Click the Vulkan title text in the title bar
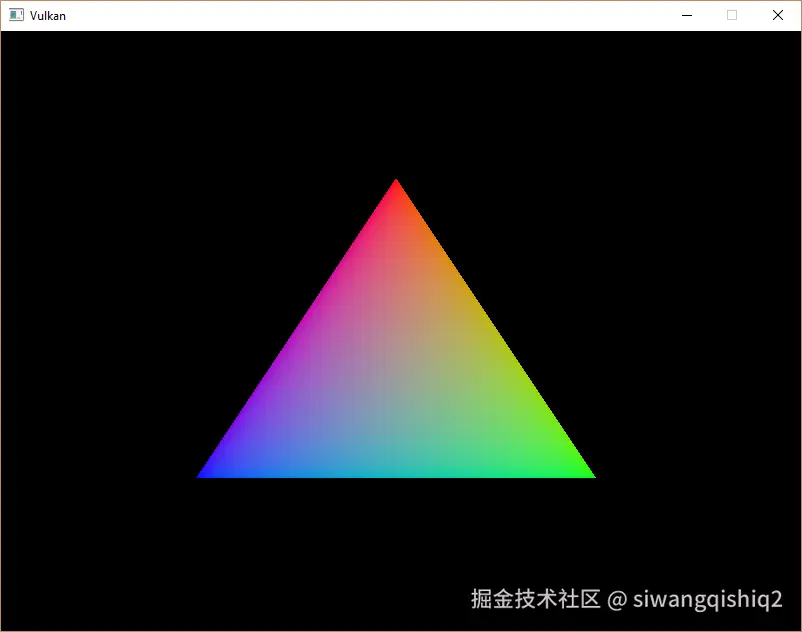Image resolution: width=802 pixels, height=632 pixels. coord(48,15)
